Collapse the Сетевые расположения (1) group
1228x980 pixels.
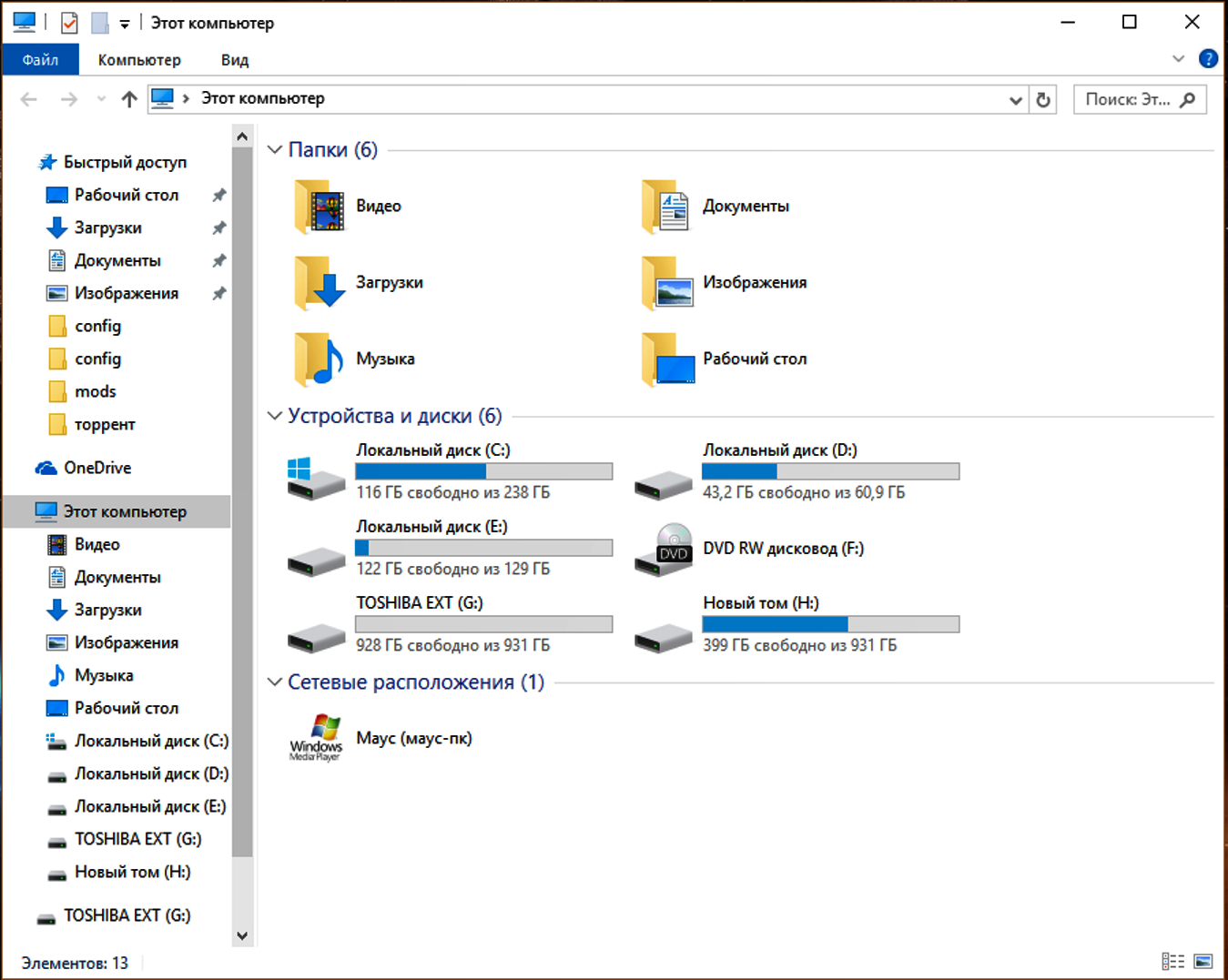click(x=275, y=682)
